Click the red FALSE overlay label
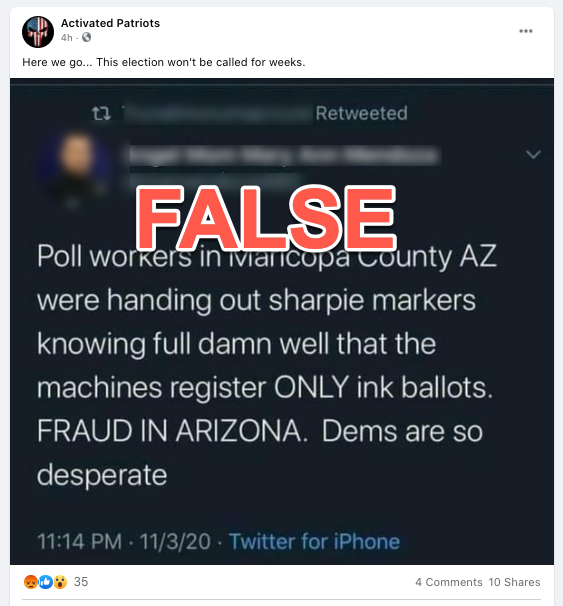This screenshot has width=563, height=606. tap(267, 218)
